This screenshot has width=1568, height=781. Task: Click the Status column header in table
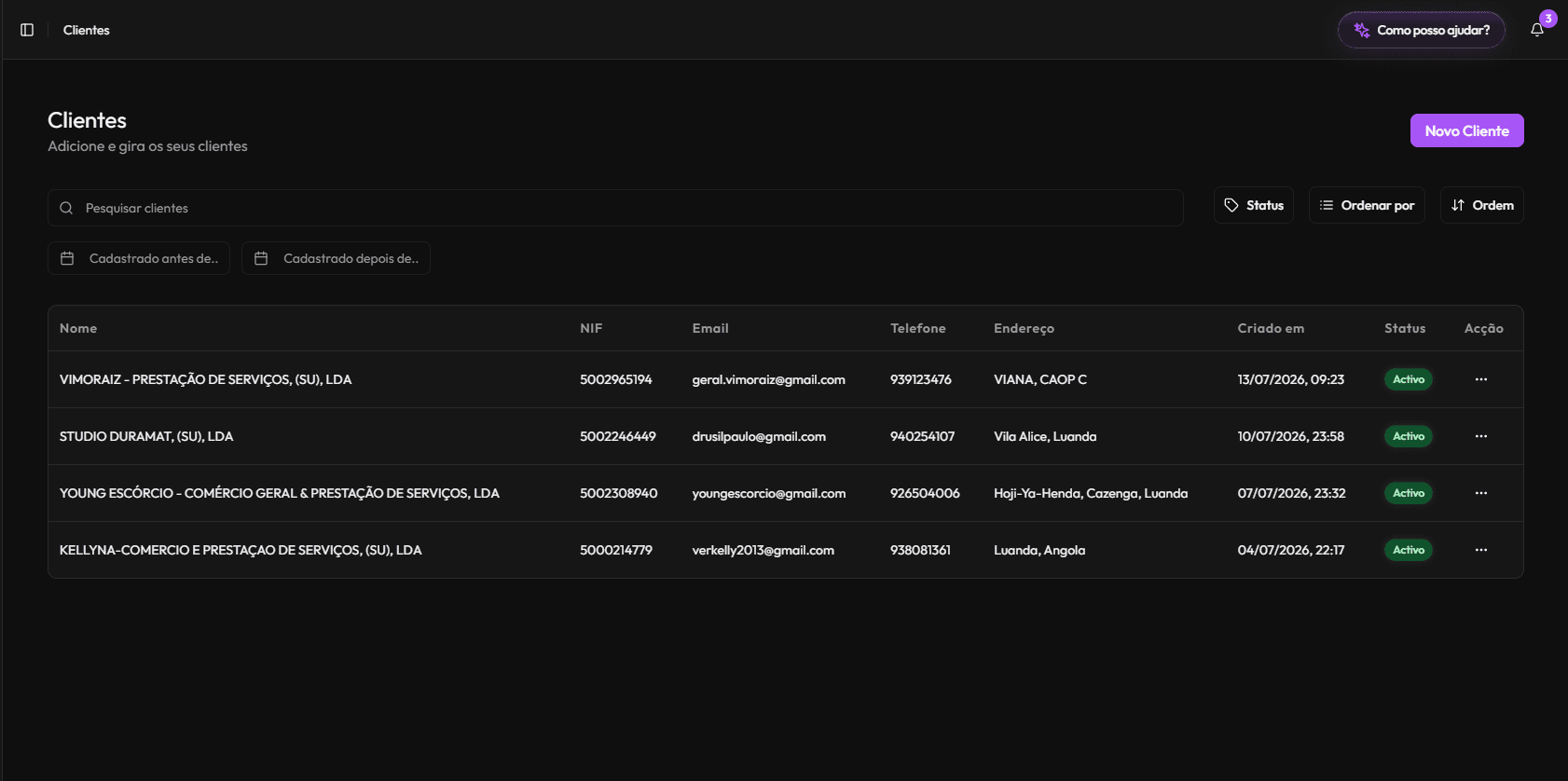click(x=1405, y=328)
